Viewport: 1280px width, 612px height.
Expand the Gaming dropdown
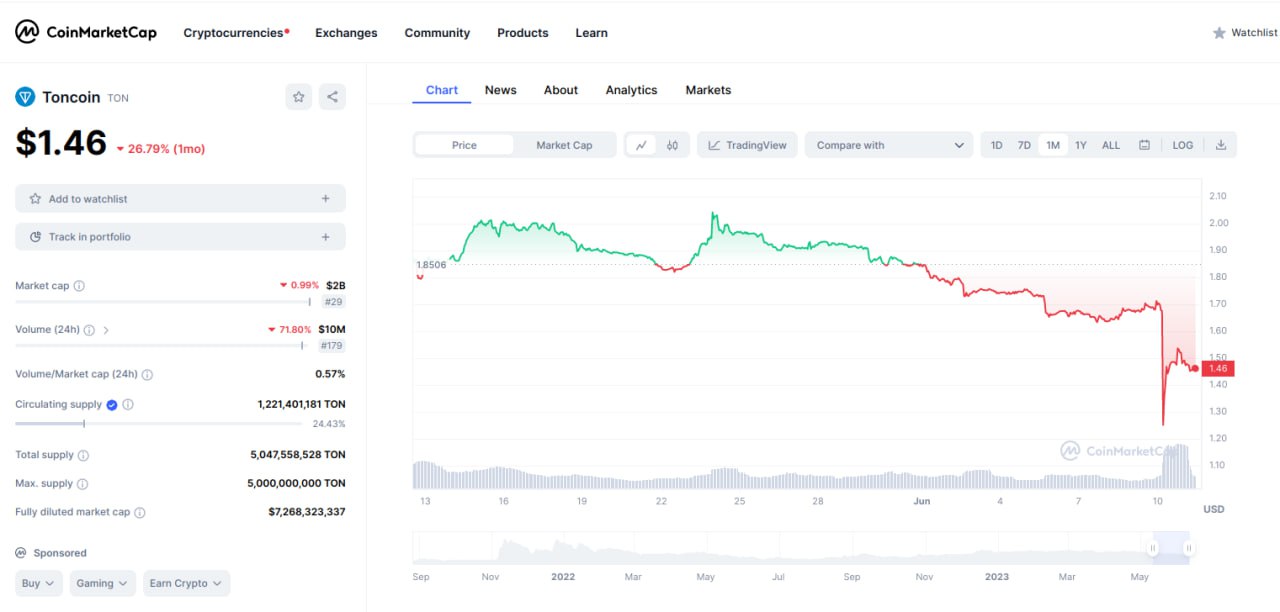[x=103, y=583]
